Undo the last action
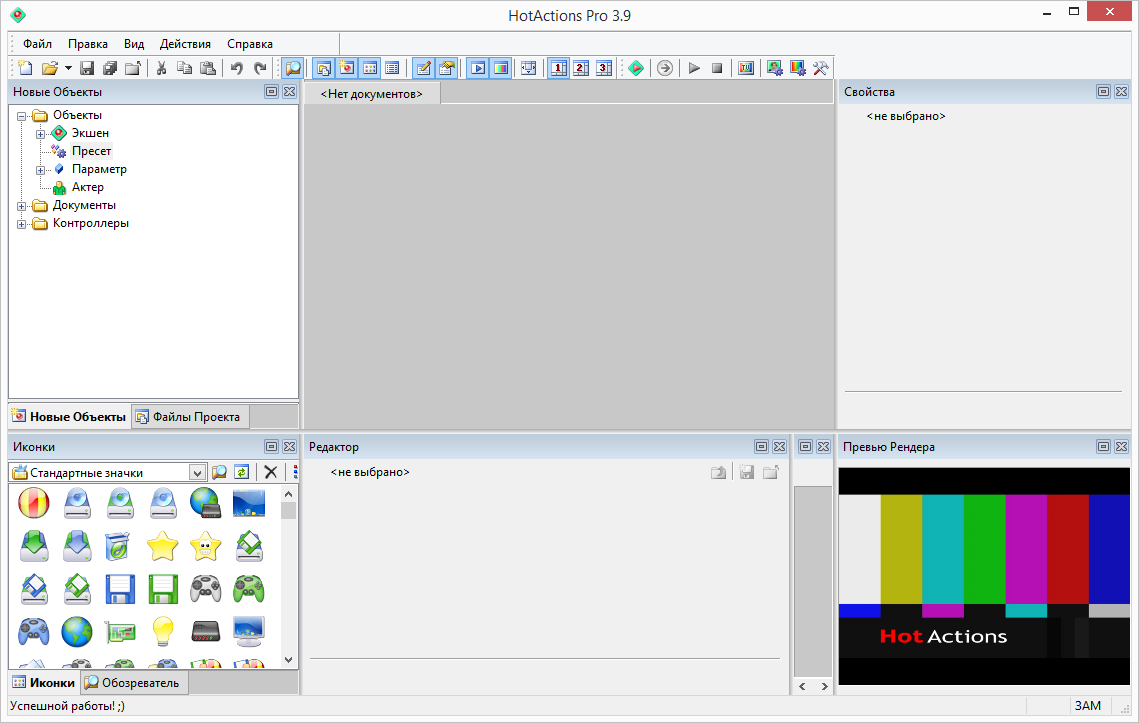The height and width of the screenshot is (723, 1139). [237, 68]
